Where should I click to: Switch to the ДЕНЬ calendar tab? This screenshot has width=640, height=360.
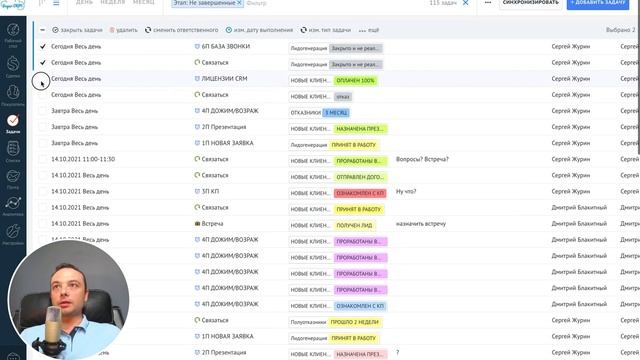point(84,2)
